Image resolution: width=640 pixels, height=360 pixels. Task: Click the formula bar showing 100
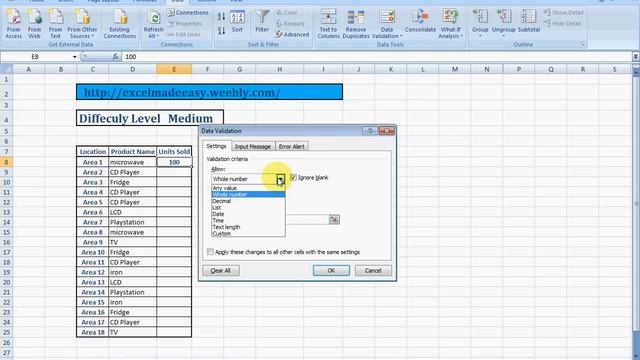[x=376, y=57]
